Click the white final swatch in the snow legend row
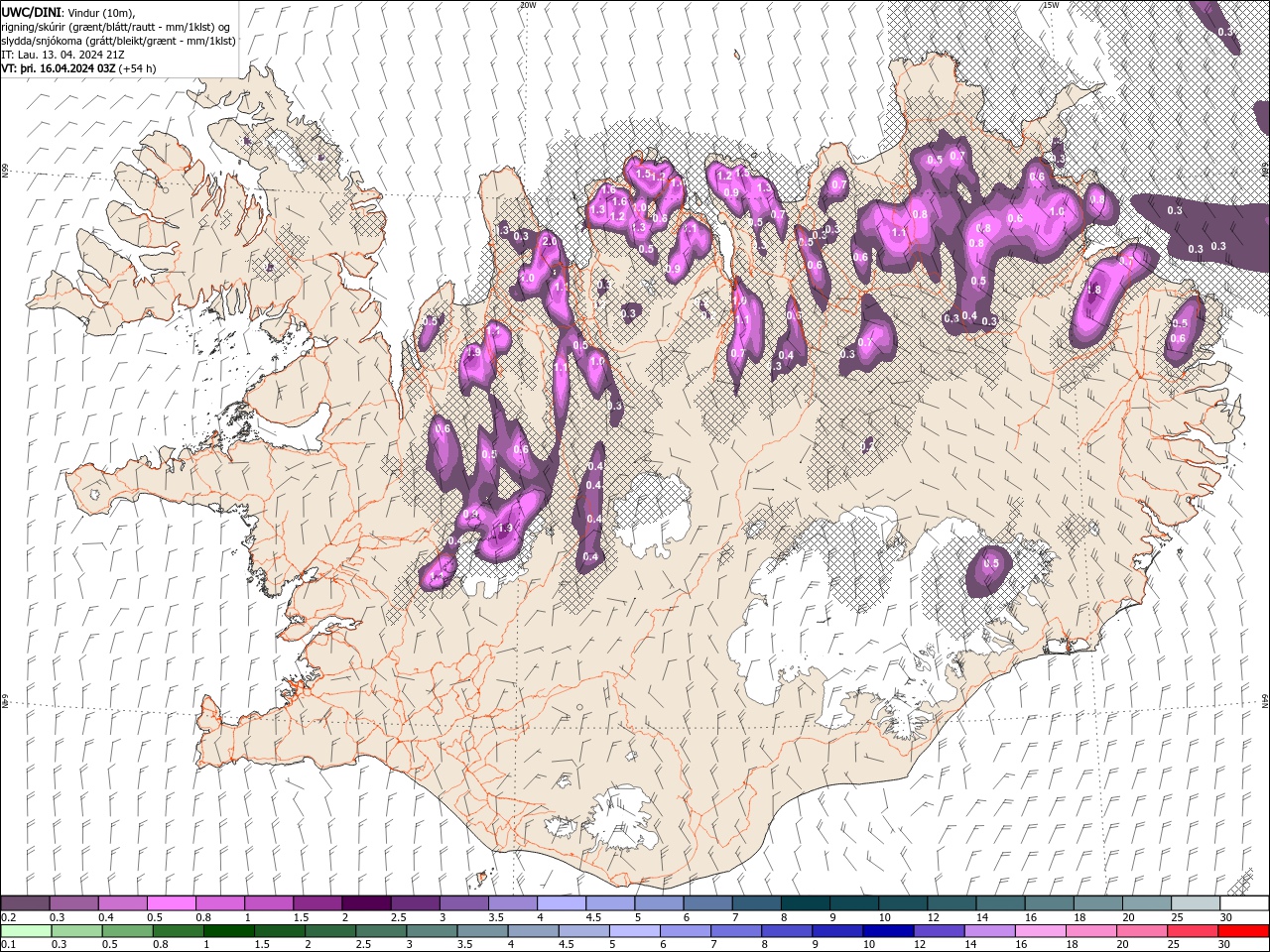The height and width of the screenshot is (952, 1270). point(1243,903)
